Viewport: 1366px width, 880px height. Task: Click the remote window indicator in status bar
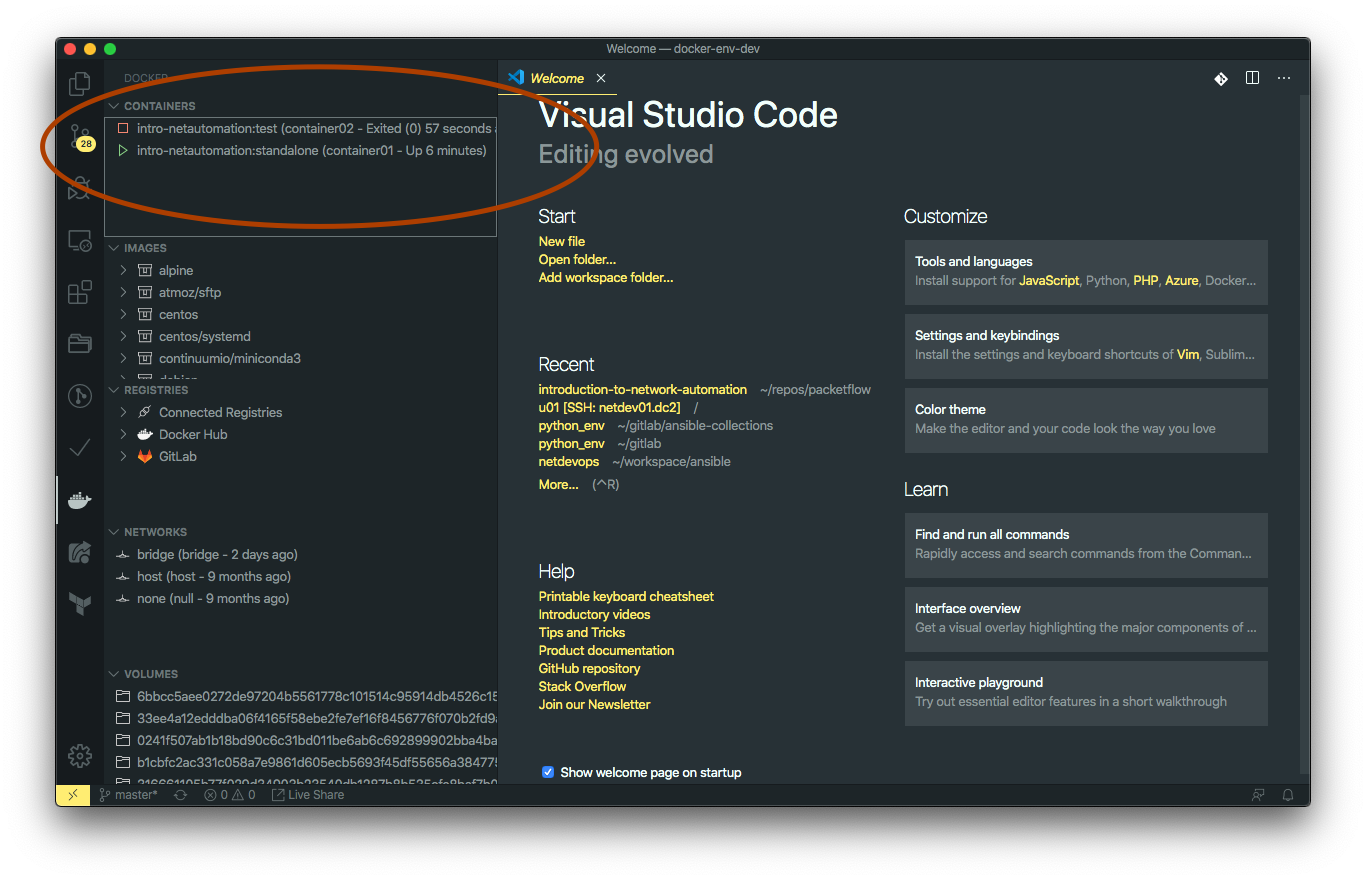pyautogui.click(x=73, y=795)
